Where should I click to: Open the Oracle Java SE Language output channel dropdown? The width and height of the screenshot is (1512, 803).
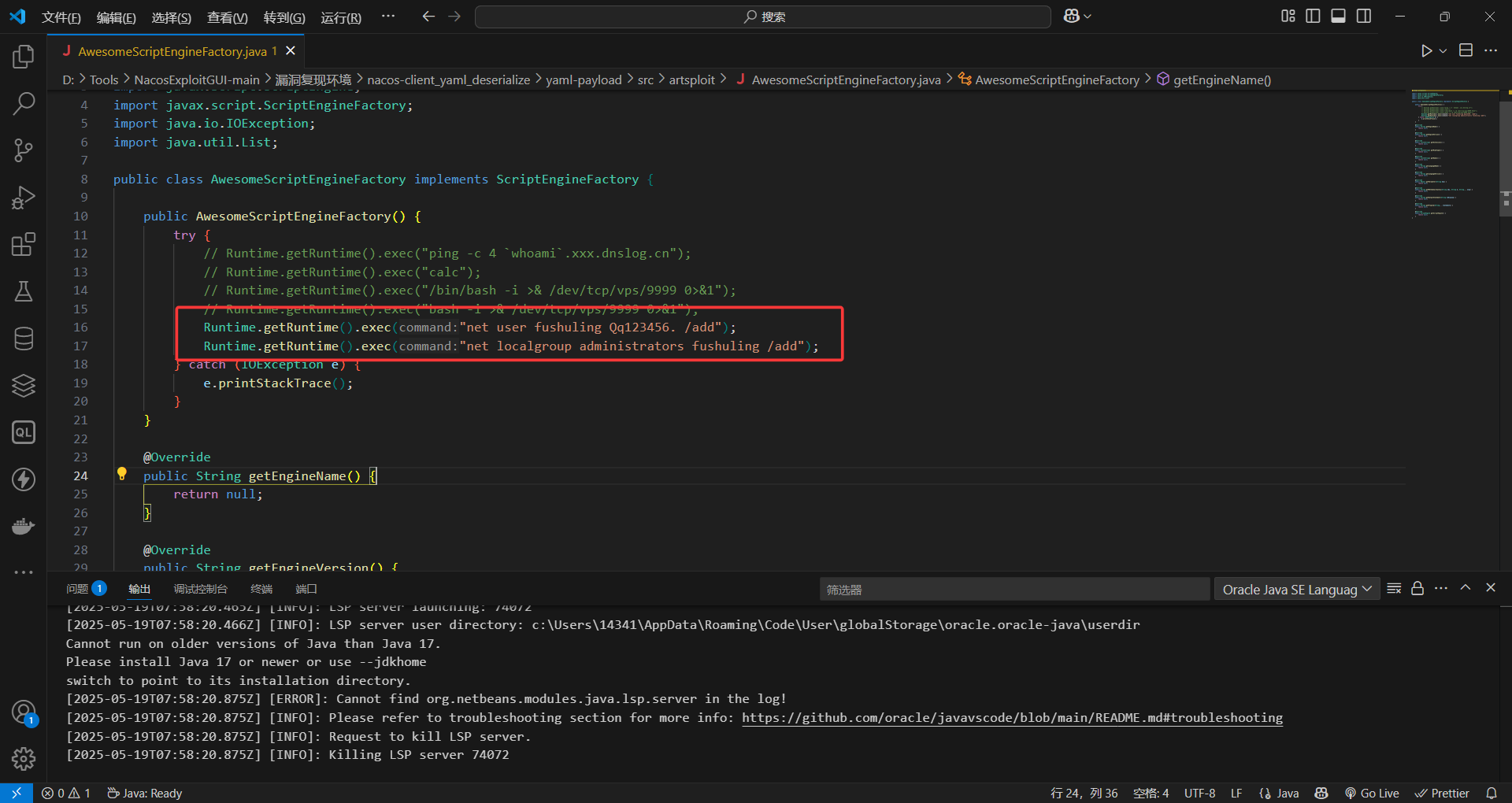click(1297, 590)
